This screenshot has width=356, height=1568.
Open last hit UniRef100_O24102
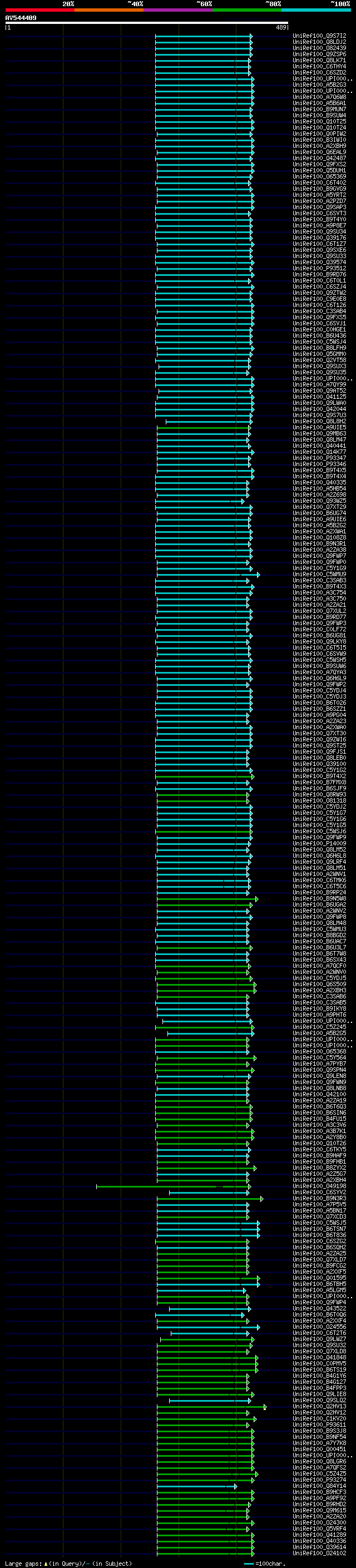point(319,1553)
